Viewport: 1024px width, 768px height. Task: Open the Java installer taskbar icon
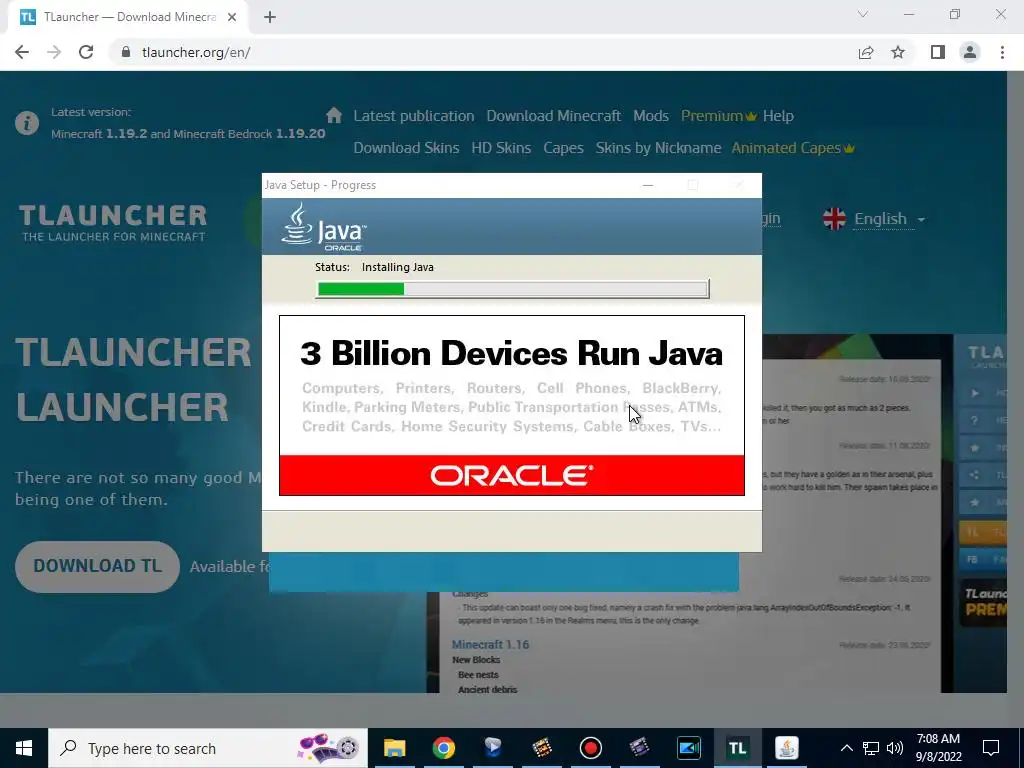pos(786,748)
